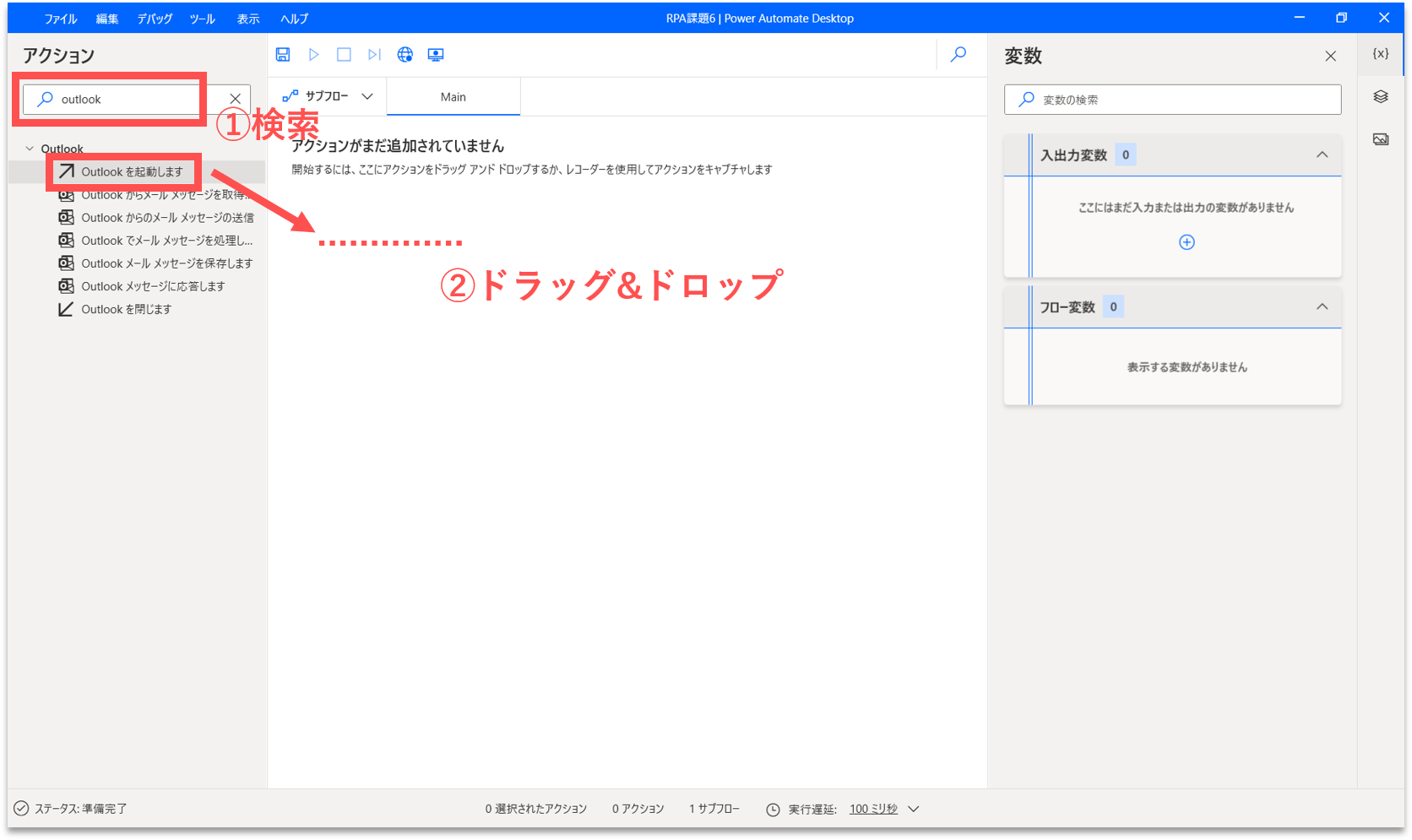The width and height of the screenshot is (1412, 840).
Task: Clear the outlook action search text
Action: (x=236, y=99)
